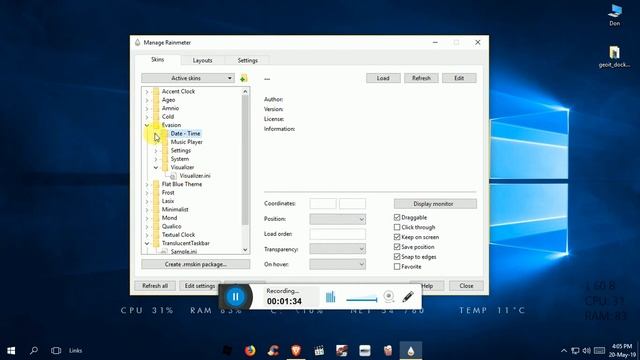Open Rainmeter droplet icon on taskbar

point(411,351)
